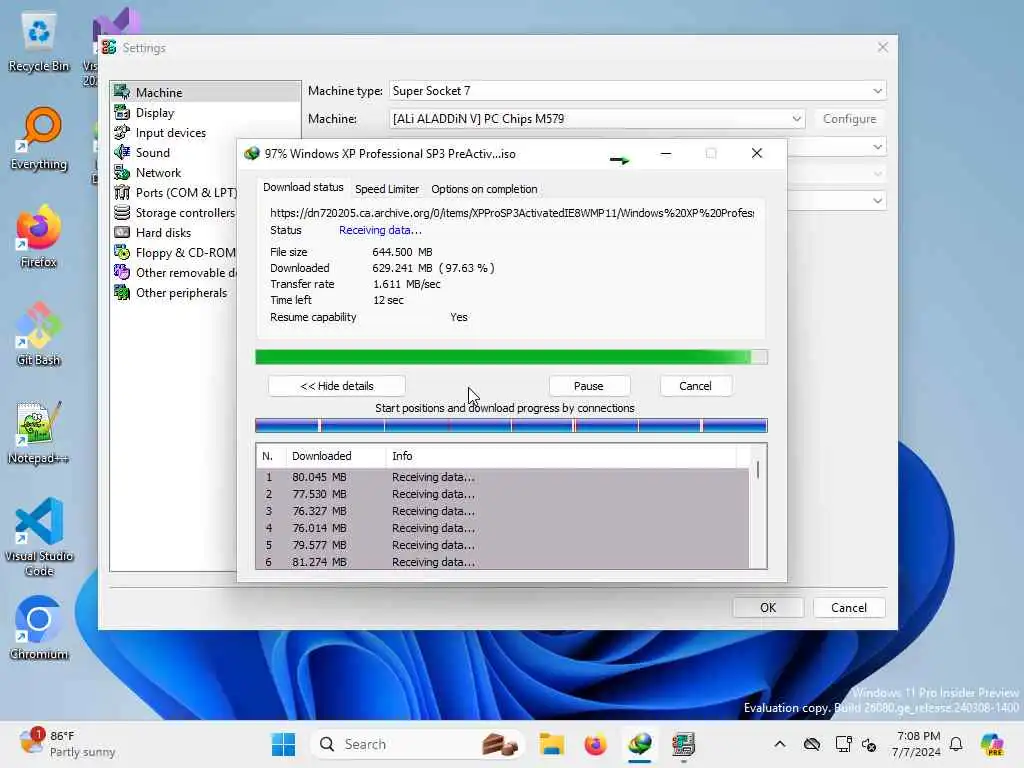This screenshot has height=768, width=1024.
Task: Open Recycle Bin desktop icon
Action: tap(39, 41)
